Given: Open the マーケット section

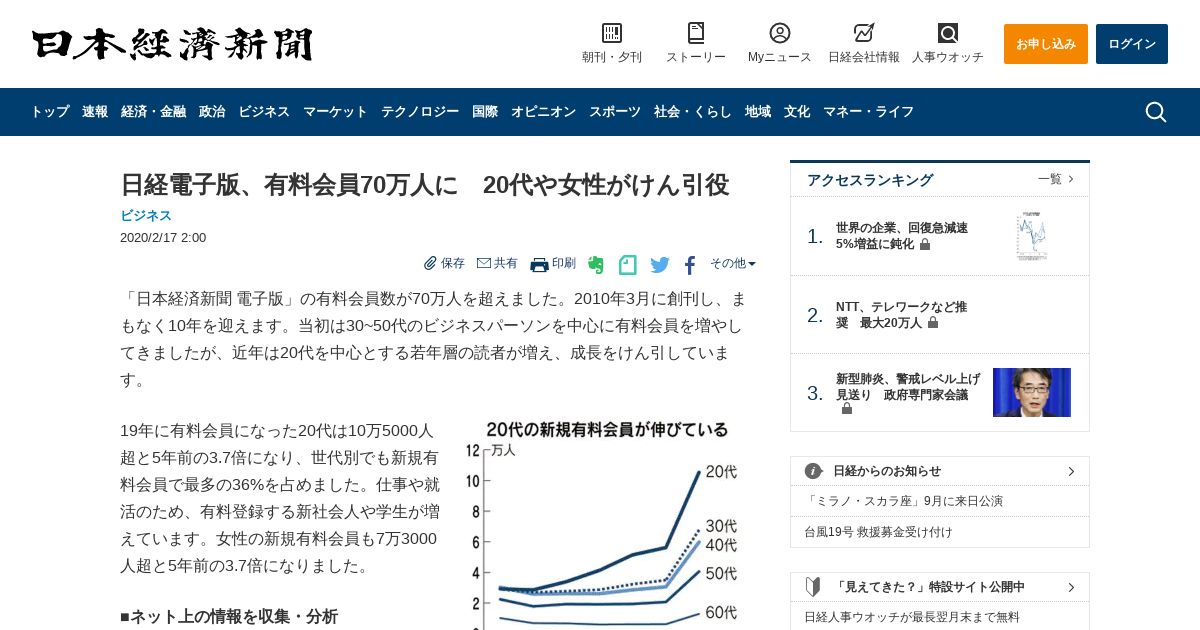Looking at the screenshot, I should (x=335, y=112).
